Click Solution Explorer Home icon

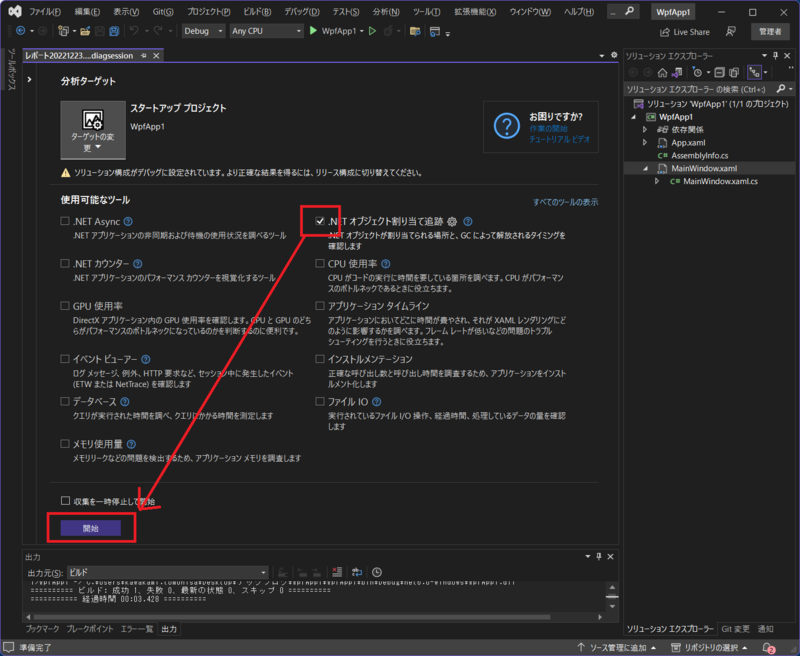(662, 72)
